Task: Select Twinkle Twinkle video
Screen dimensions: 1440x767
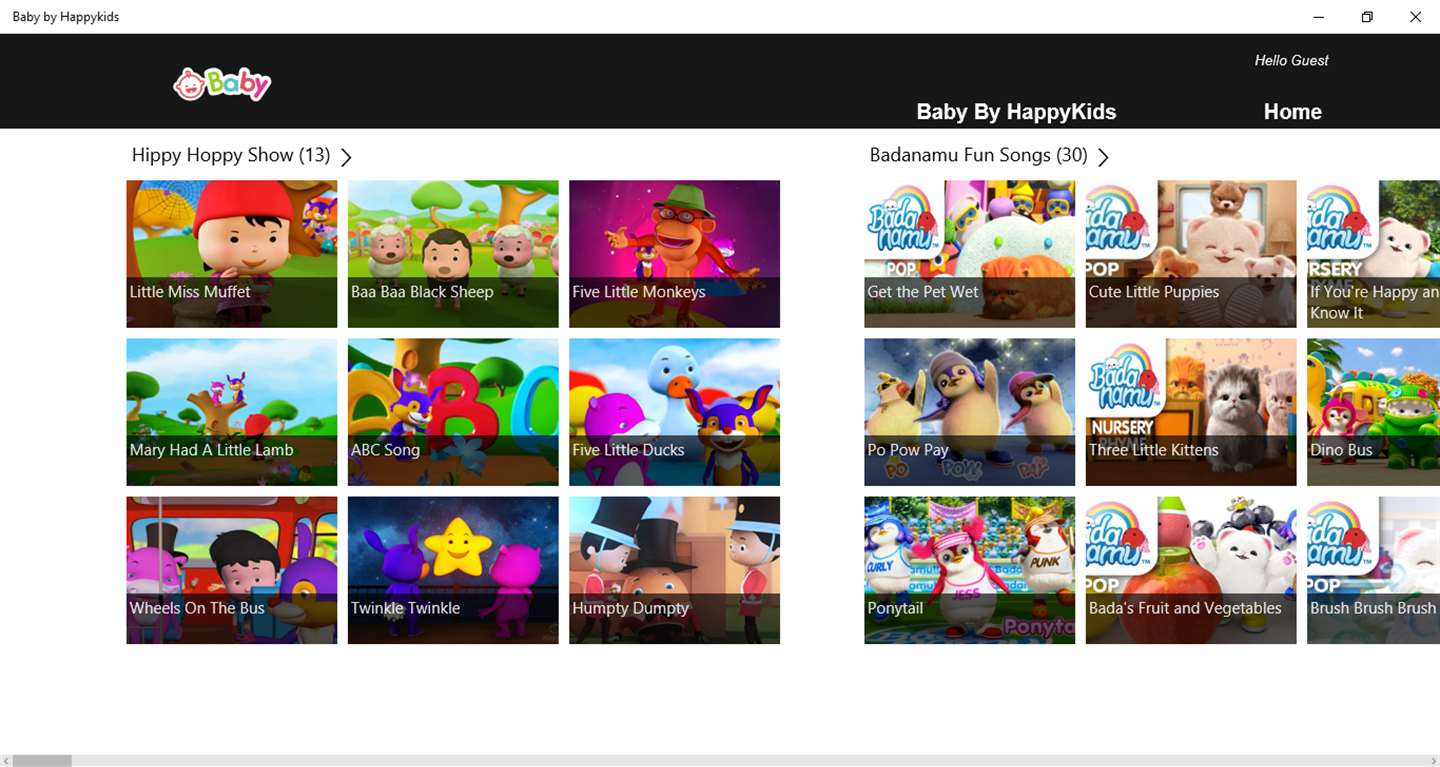Action: click(453, 570)
